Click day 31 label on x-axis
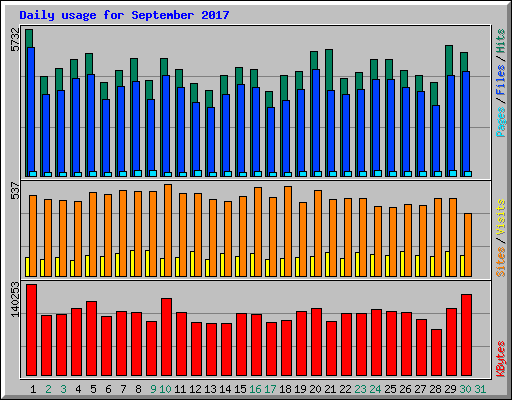Image resolution: width=512 pixels, height=400 pixels. [480, 389]
